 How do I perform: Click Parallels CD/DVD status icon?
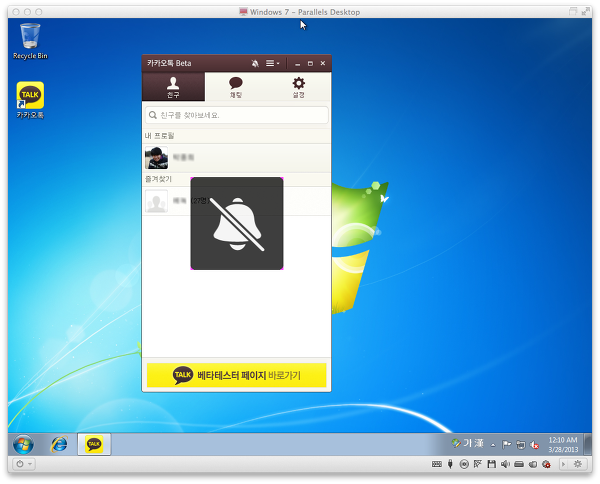point(464,464)
